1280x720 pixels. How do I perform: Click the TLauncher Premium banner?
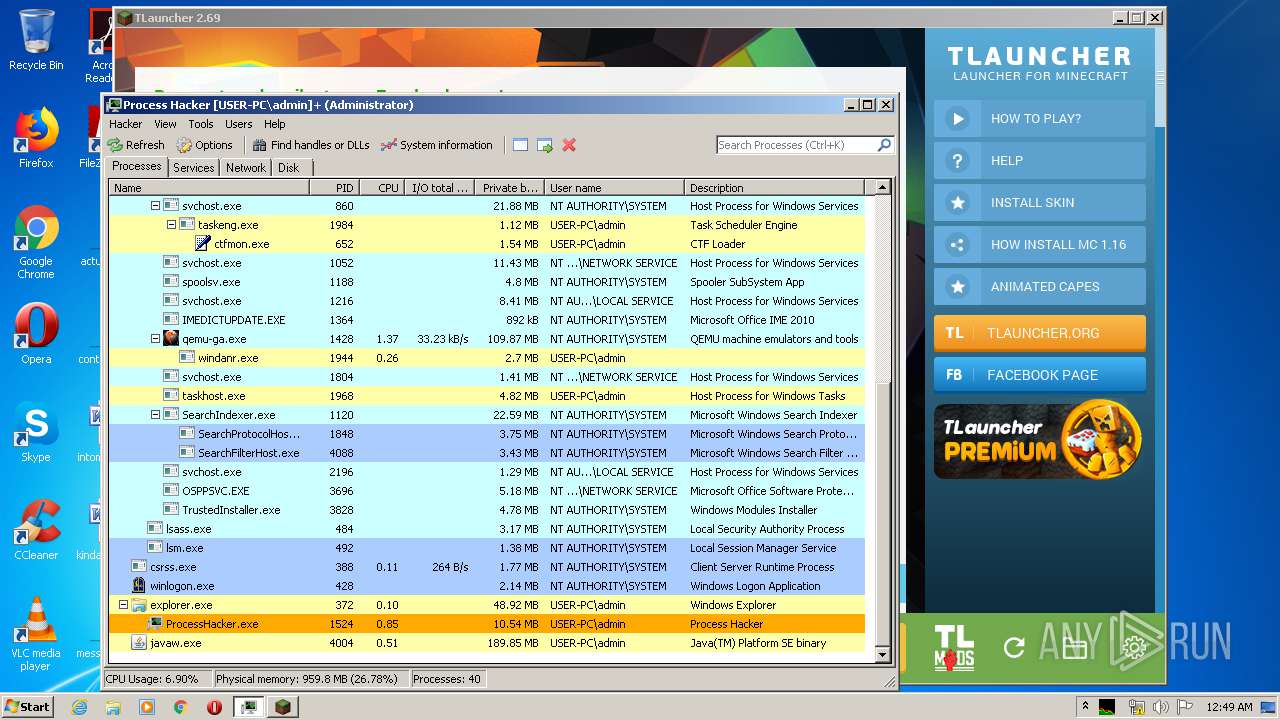tap(1040, 440)
